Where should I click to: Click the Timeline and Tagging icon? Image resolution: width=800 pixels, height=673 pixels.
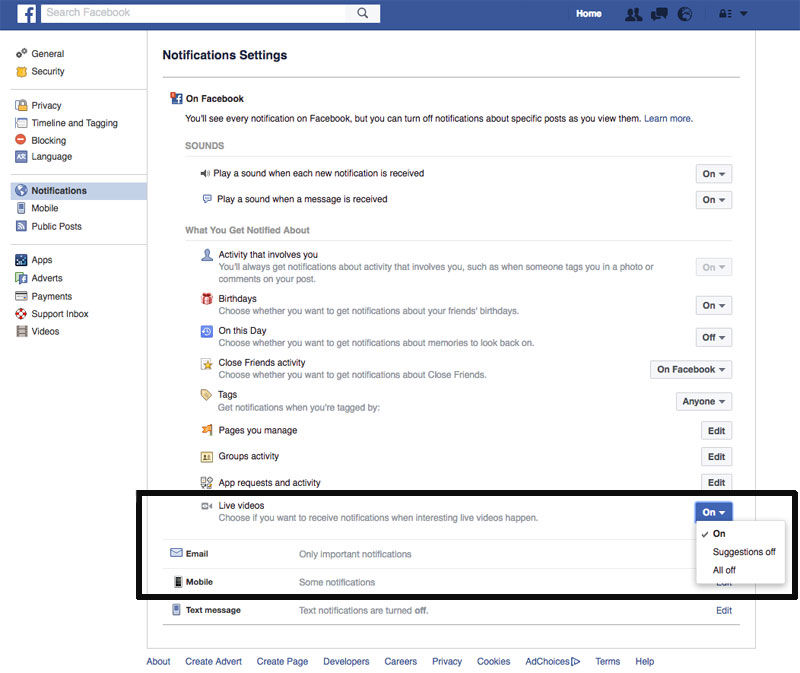point(21,123)
